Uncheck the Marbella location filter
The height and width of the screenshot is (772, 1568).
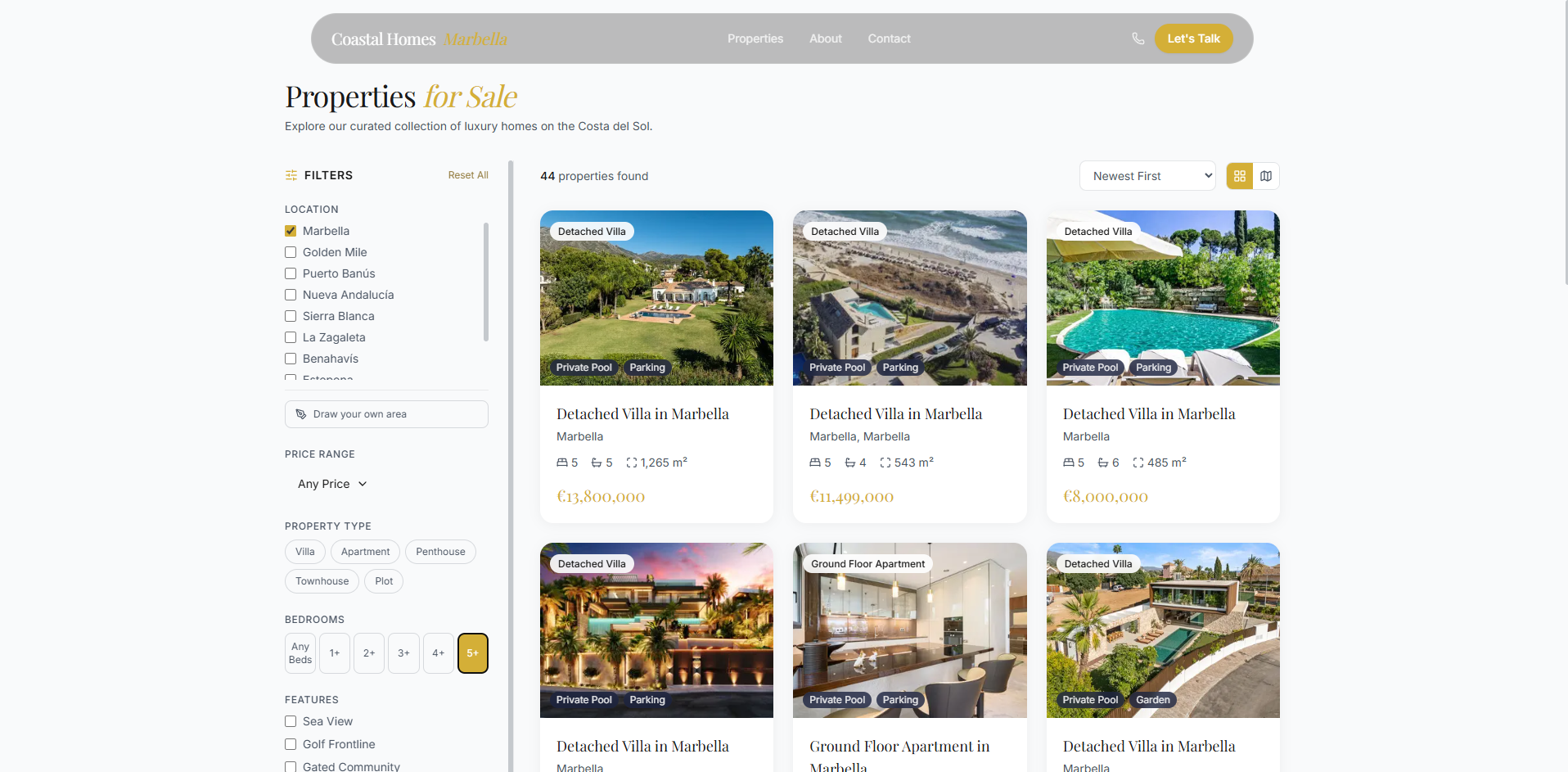pyautogui.click(x=290, y=230)
